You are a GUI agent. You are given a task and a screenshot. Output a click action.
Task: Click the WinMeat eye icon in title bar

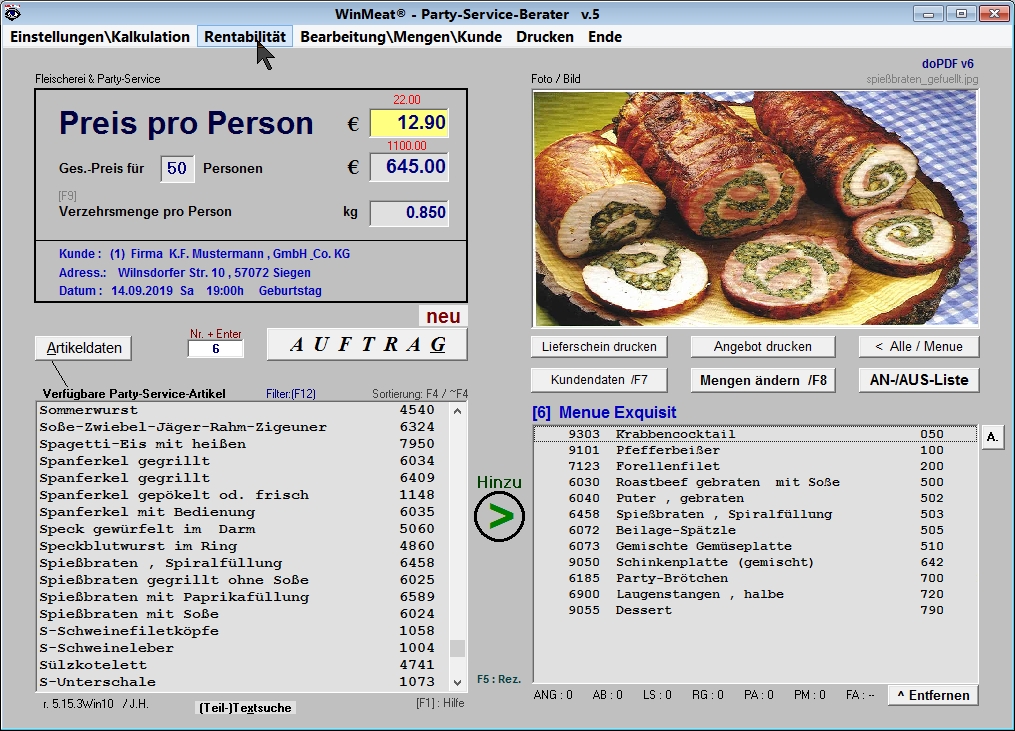pyautogui.click(x=12, y=14)
